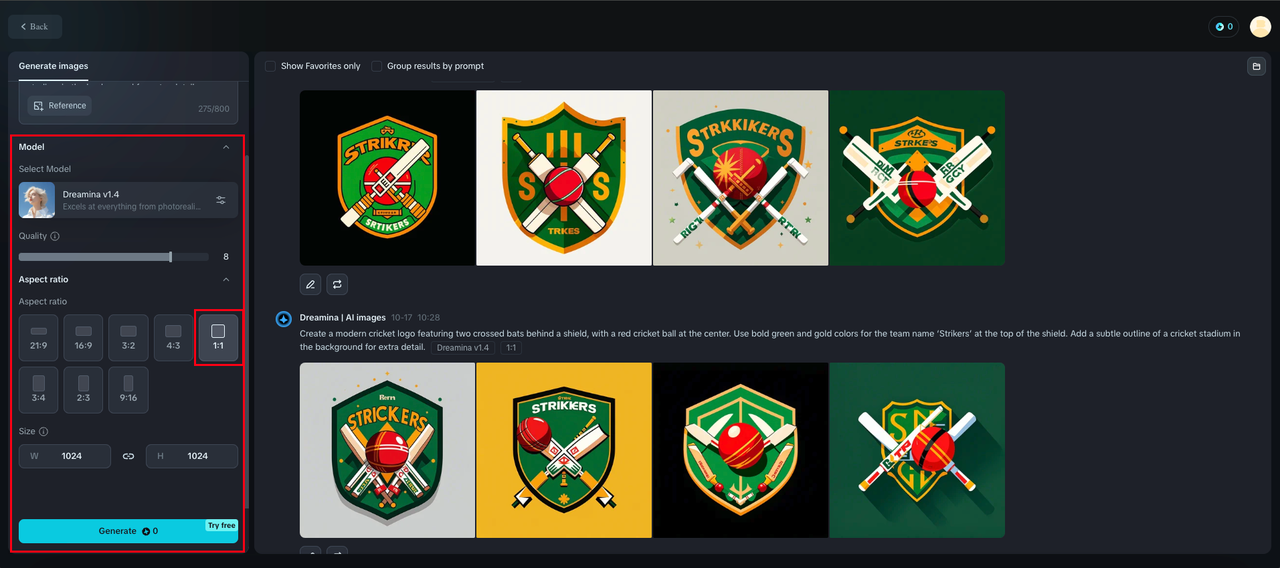Collapse the Model section chevron

point(226,147)
